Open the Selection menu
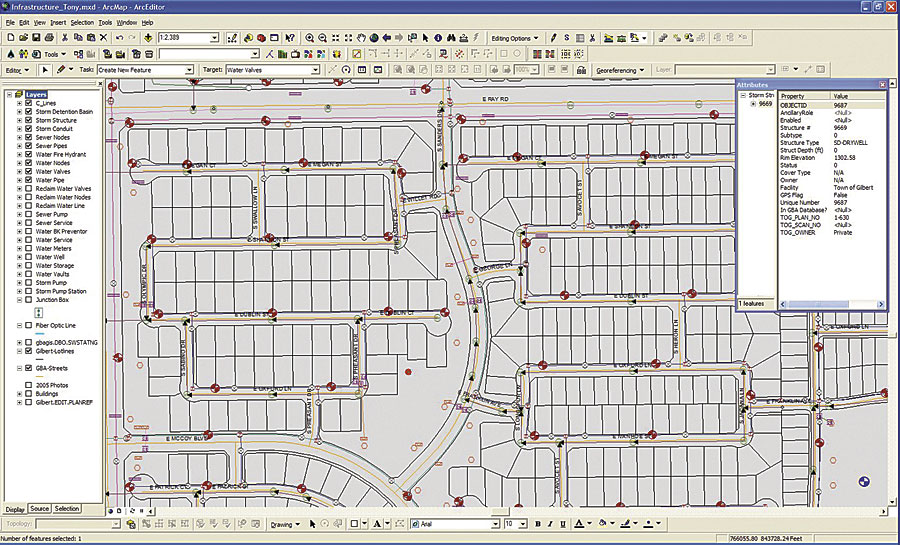 tap(82, 22)
